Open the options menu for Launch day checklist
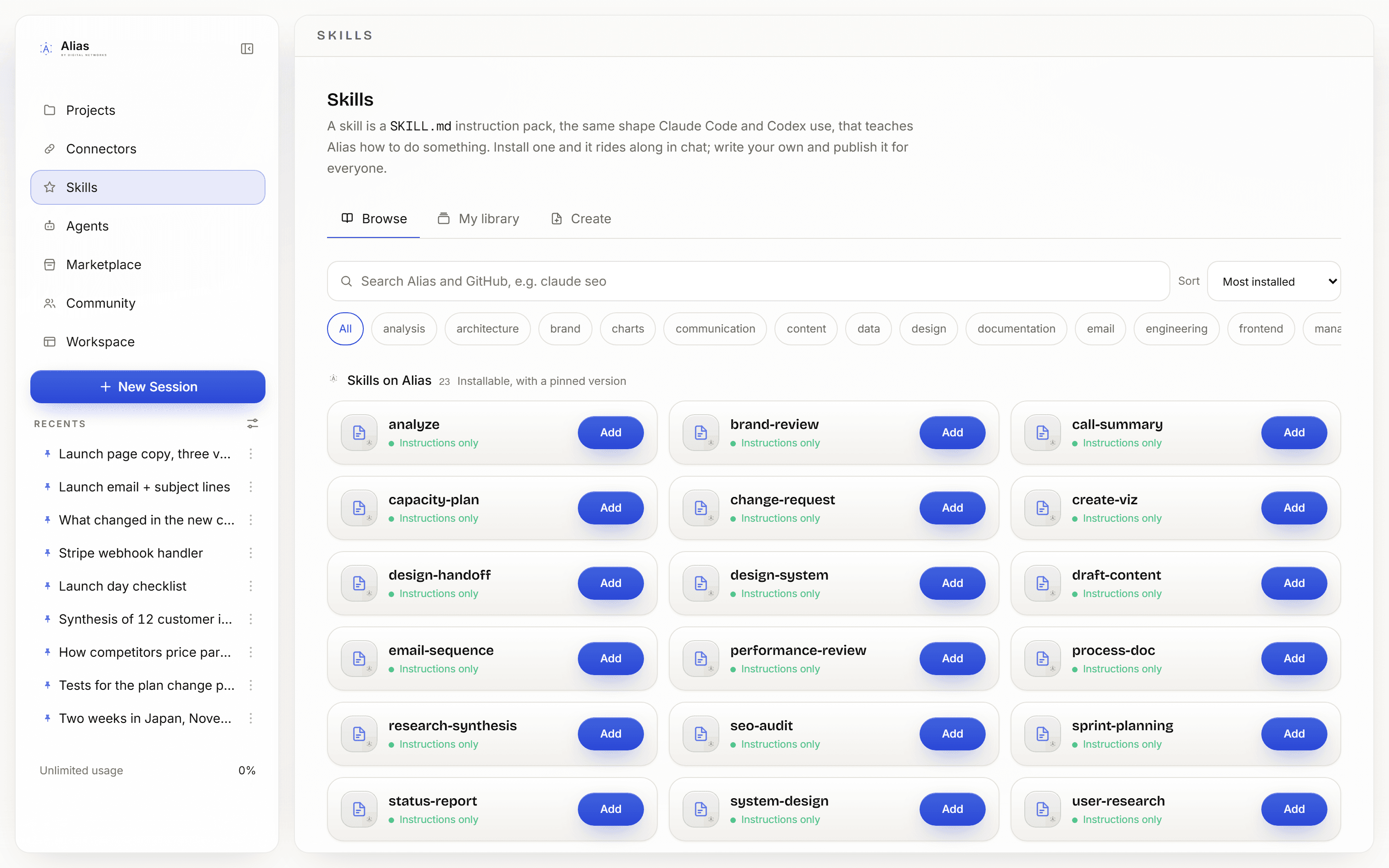The width and height of the screenshot is (1389, 868). pyautogui.click(x=251, y=586)
